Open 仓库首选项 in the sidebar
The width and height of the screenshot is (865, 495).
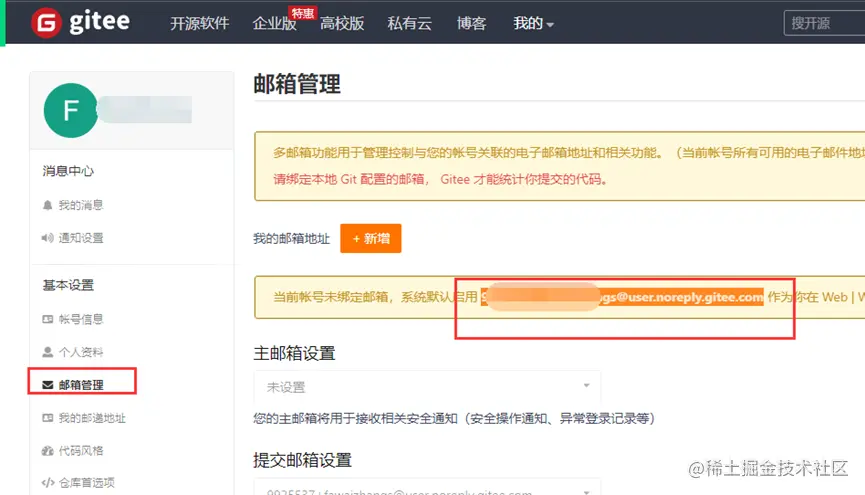click(x=87, y=483)
